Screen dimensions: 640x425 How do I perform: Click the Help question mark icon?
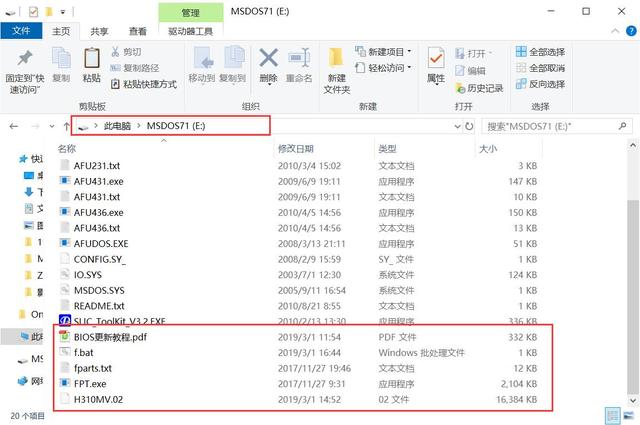coord(631,31)
